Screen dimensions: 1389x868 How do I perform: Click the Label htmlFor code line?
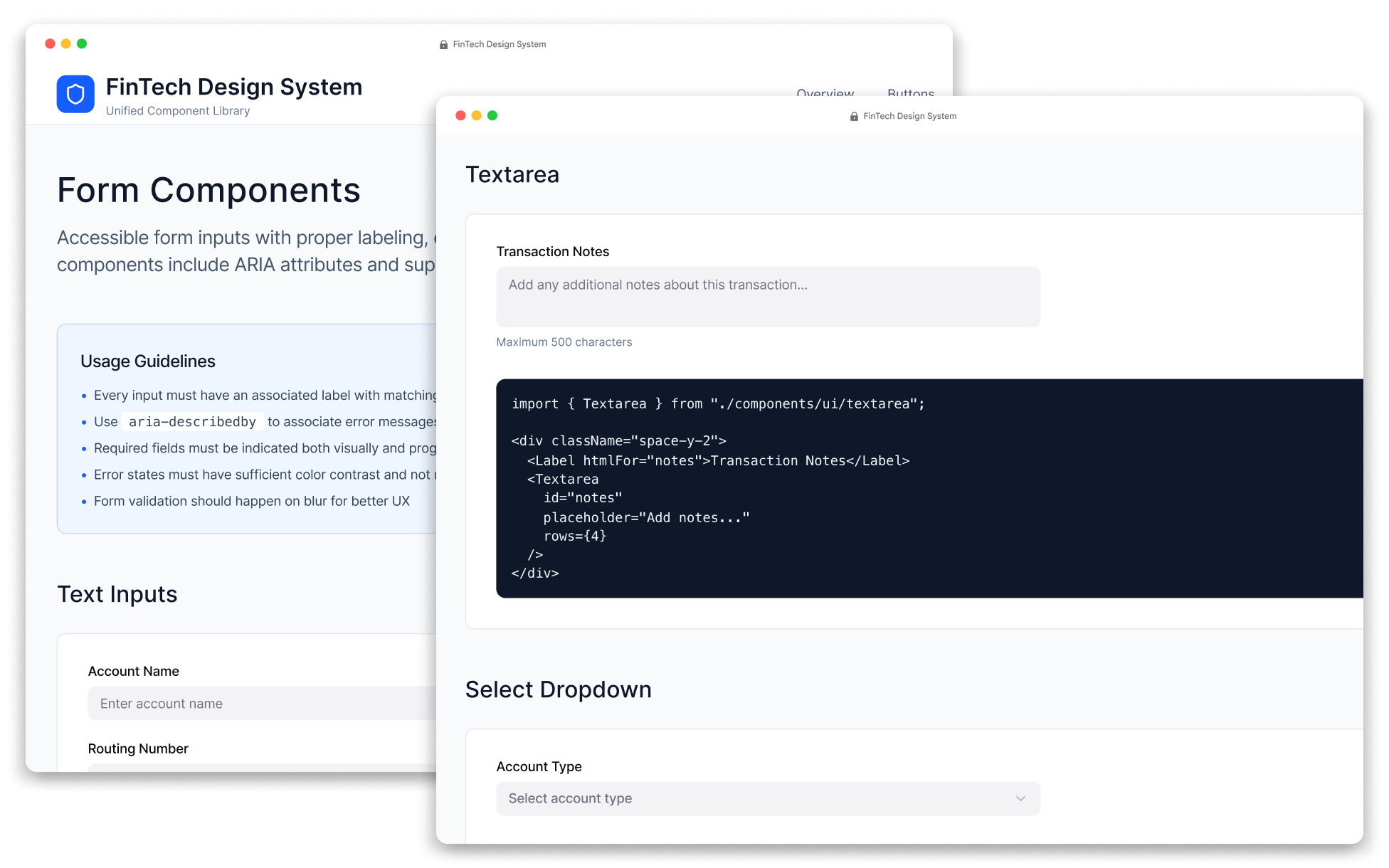[719, 461]
